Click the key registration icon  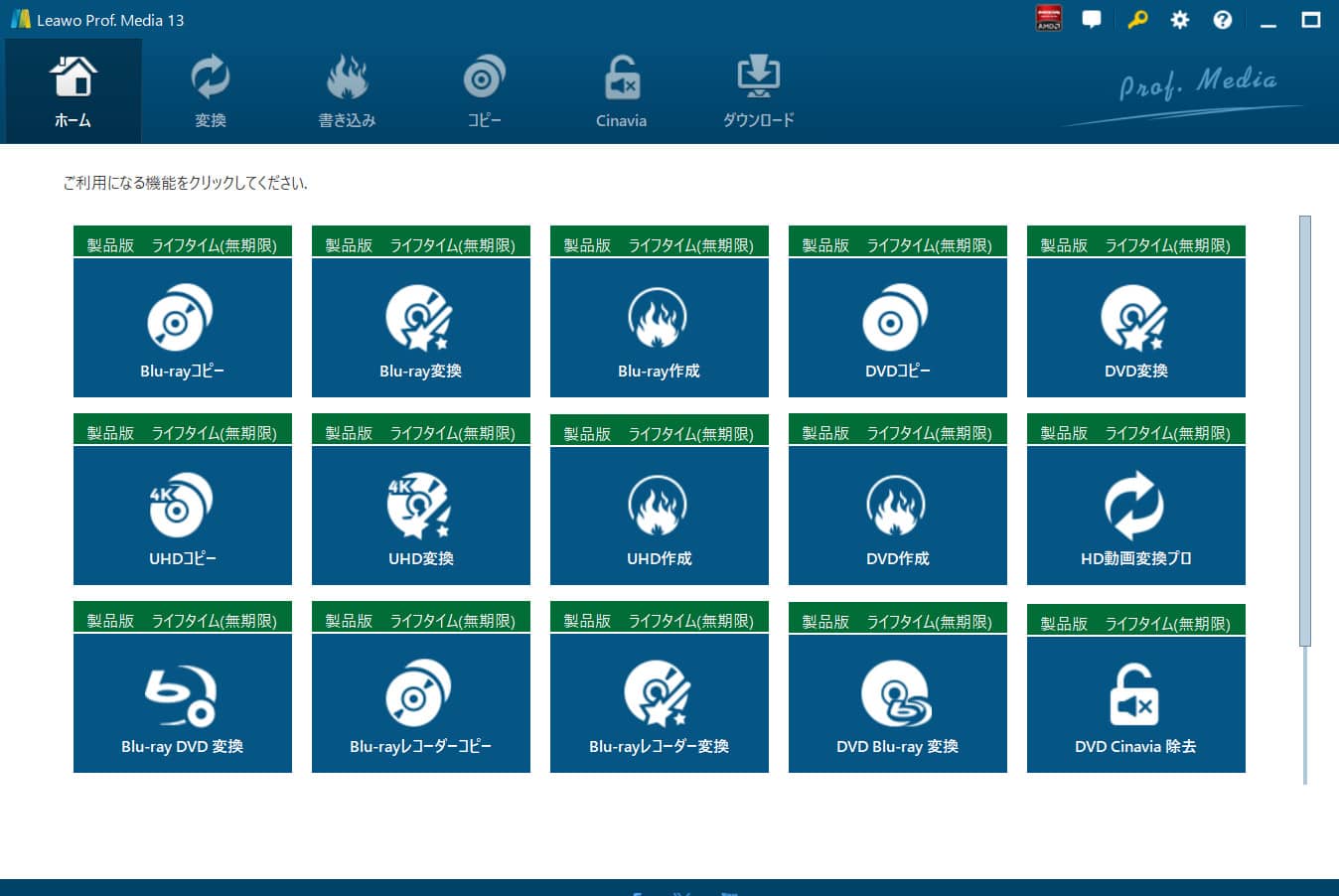coord(1137,20)
